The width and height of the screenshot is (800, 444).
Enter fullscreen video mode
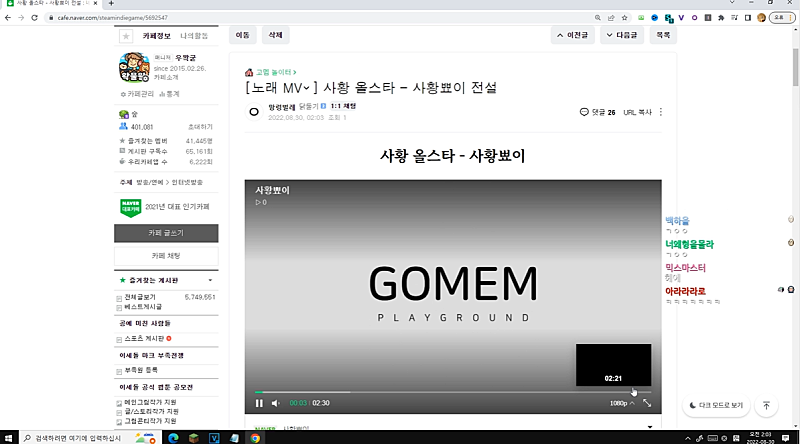click(647, 403)
